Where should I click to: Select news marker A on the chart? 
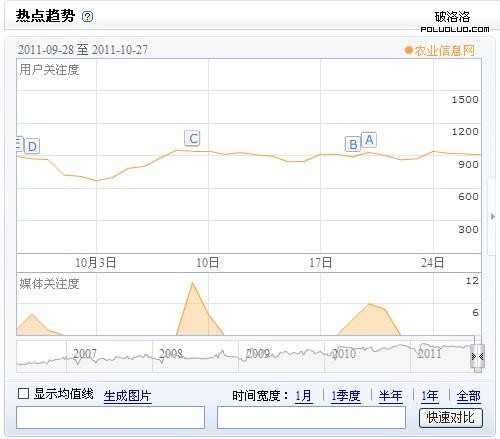[x=369, y=140]
